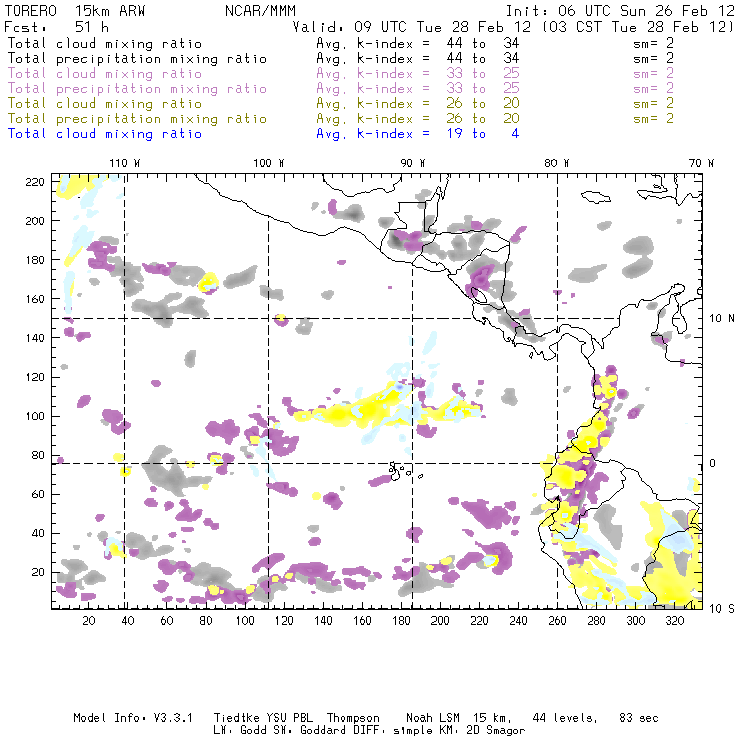
Task: Click the 'Model Info: V3.3.1' footer text
Action: click(133, 718)
